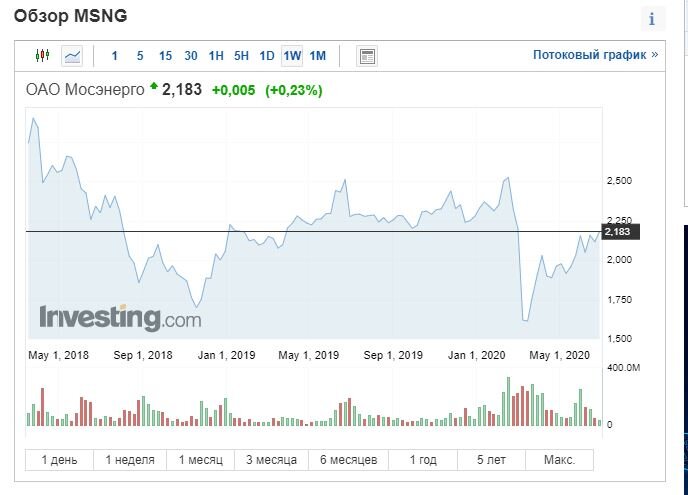This screenshot has height=495, width=688.
Task: Choose the 1 месяц range
Action: click(201, 460)
